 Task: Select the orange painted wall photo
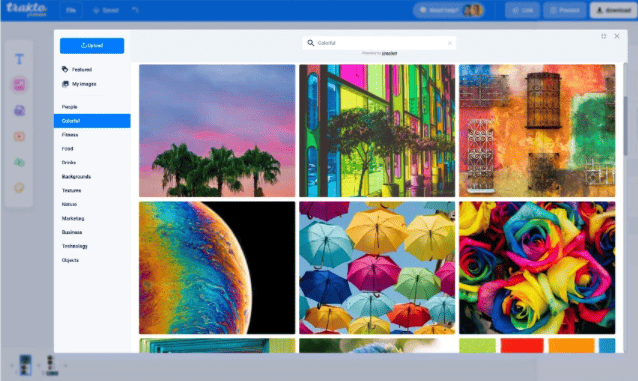[x=537, y=131]
